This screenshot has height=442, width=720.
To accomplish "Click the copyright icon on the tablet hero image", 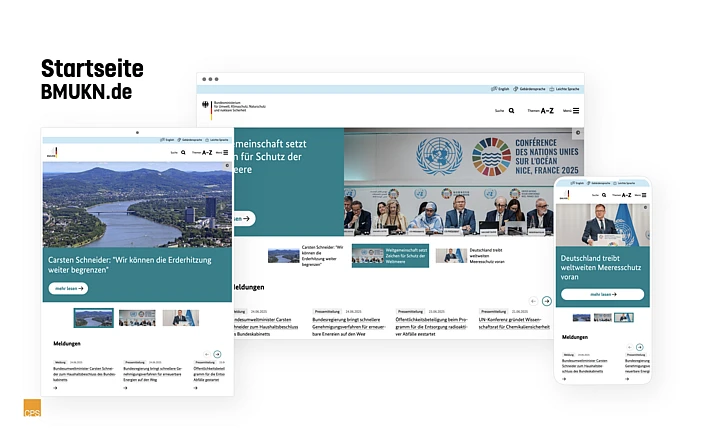I will pyautogui.click(x=227, y=166).
